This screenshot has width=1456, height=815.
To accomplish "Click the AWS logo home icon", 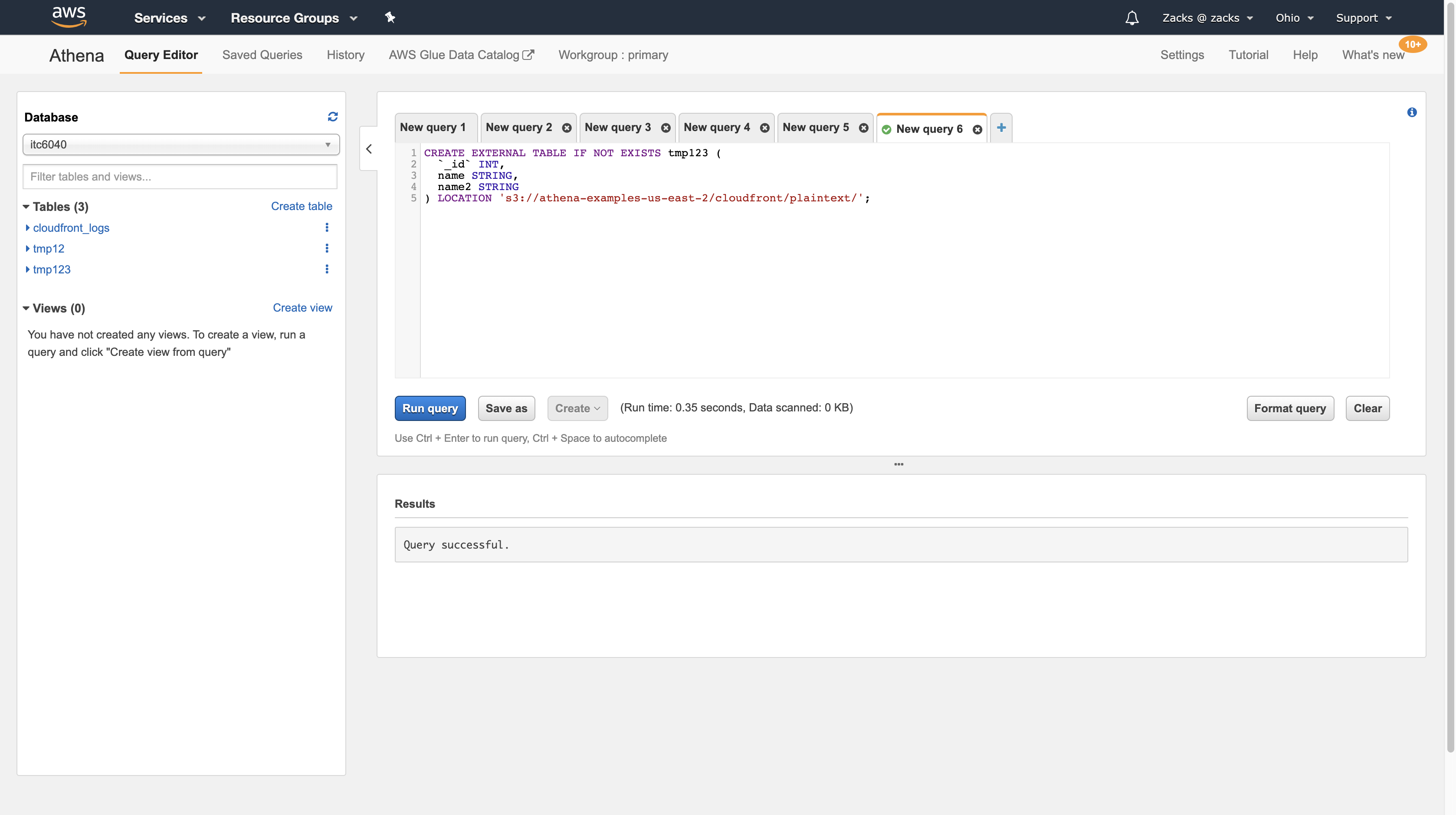I will [x=69, y=17].
